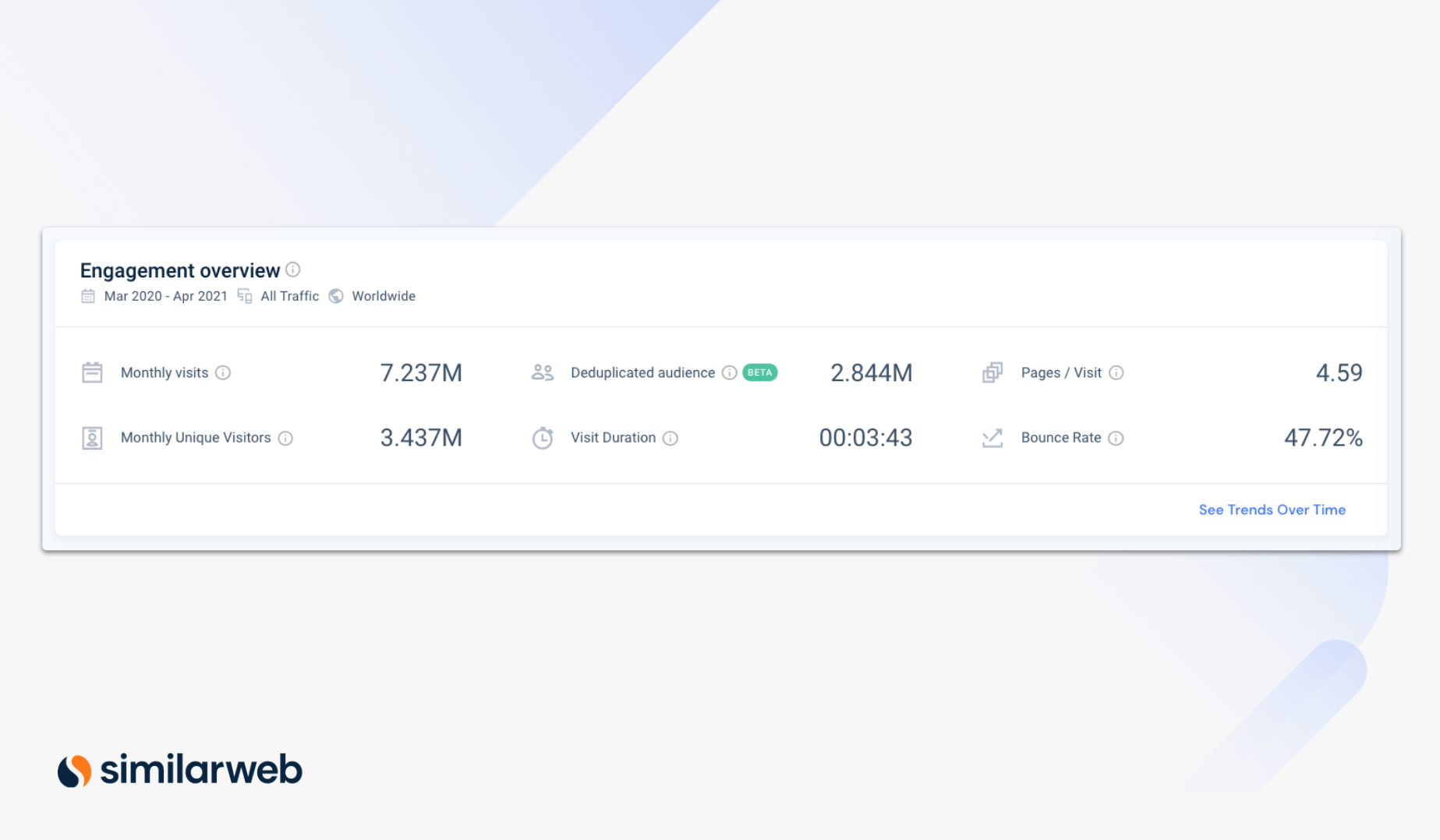Select the Bounce Rate arrows icon
The width and height of the screenshot is (1440, 840).
point(992,437)
